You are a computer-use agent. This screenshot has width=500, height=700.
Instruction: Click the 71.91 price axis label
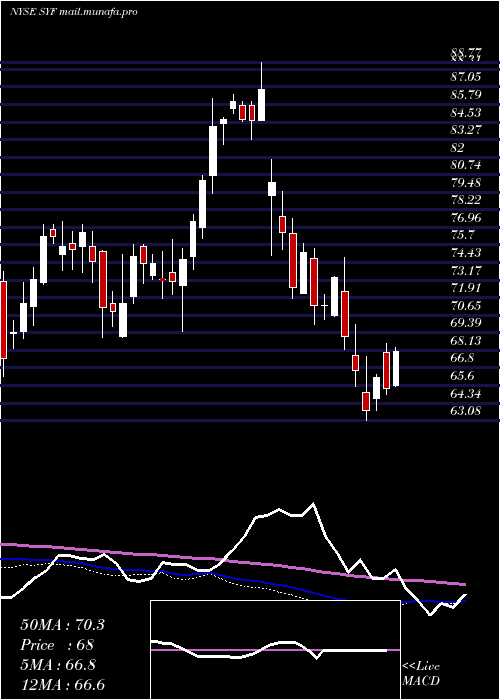(x=466, y=288)
